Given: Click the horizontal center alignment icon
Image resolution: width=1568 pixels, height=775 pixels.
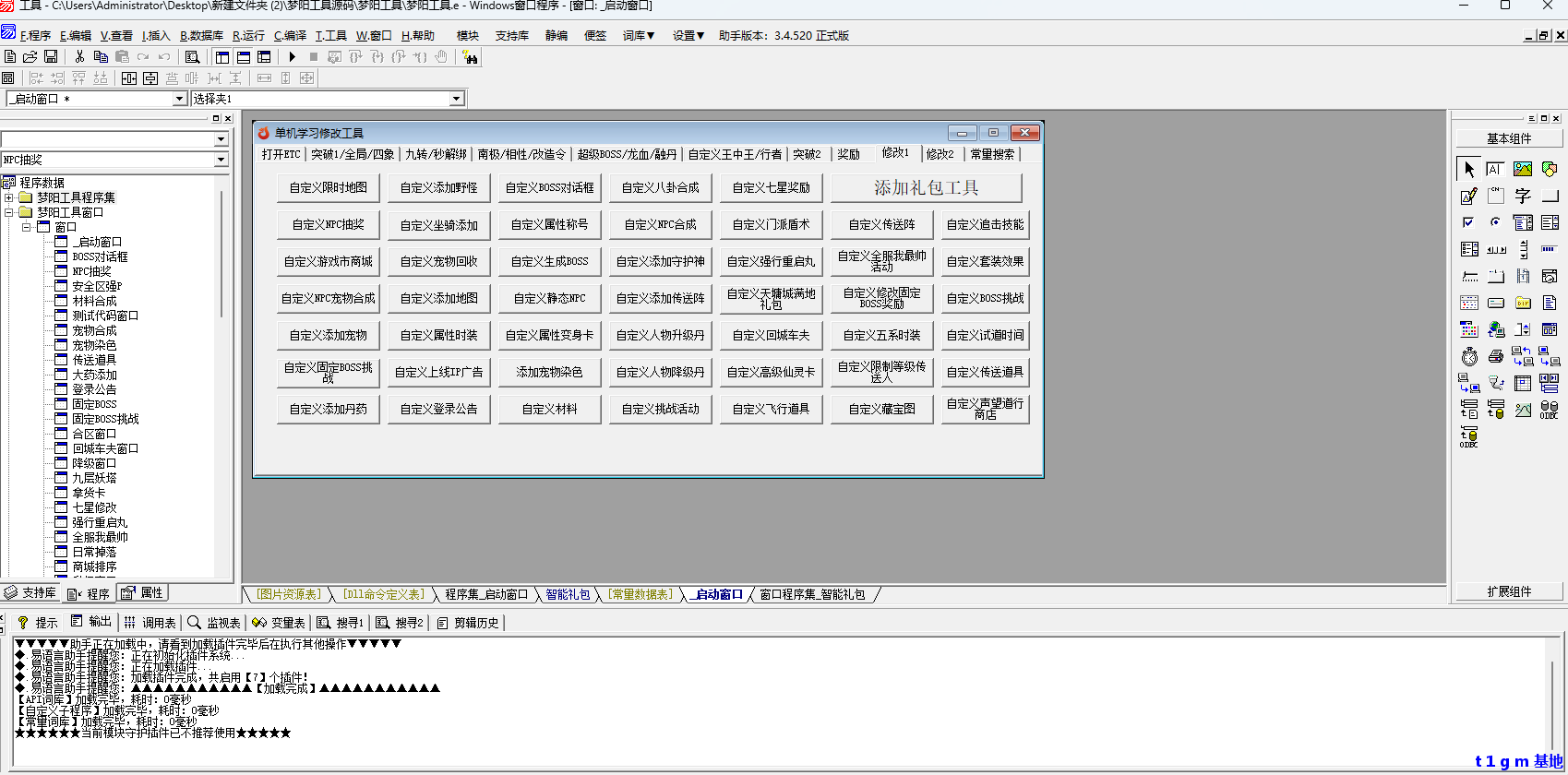Looking at the screenshot, I should [x=129, y=77].
